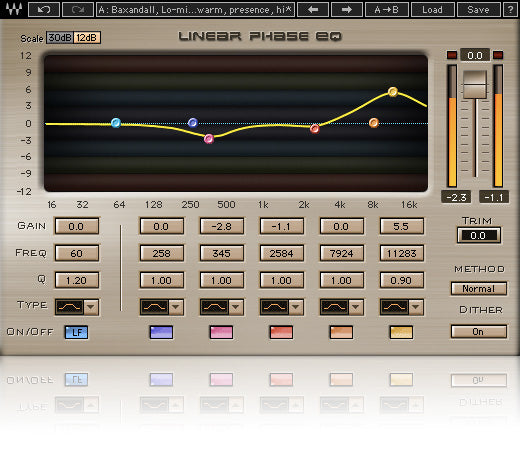Screen dimensions: 520x450
Task: Change the Method from Normal
Action: (x=479, y=289)
